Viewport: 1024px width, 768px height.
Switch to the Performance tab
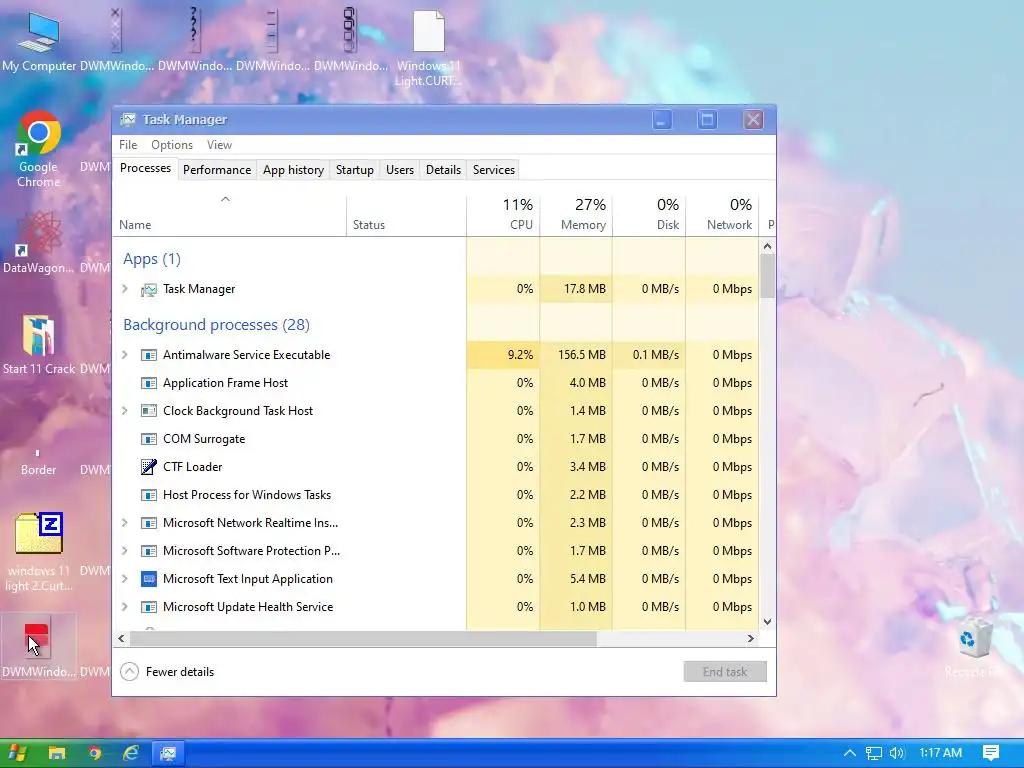pos(217,170)
